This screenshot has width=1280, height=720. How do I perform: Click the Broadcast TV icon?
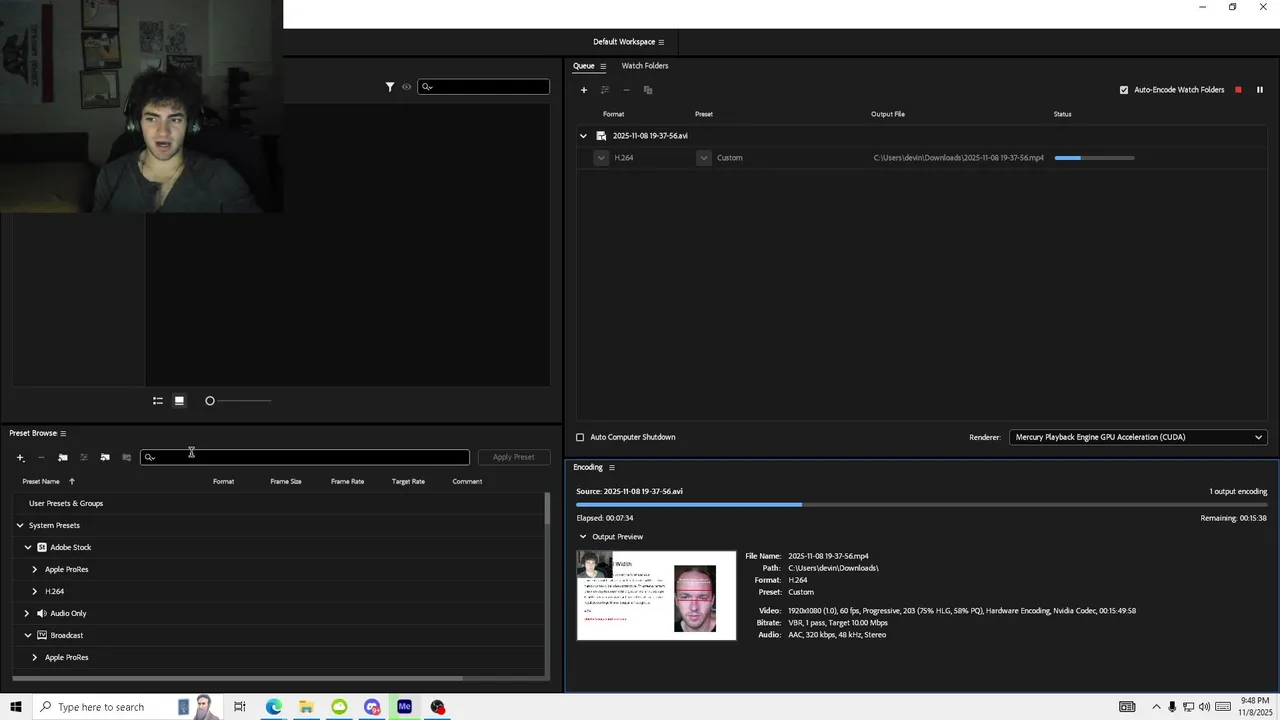[42, 635]
